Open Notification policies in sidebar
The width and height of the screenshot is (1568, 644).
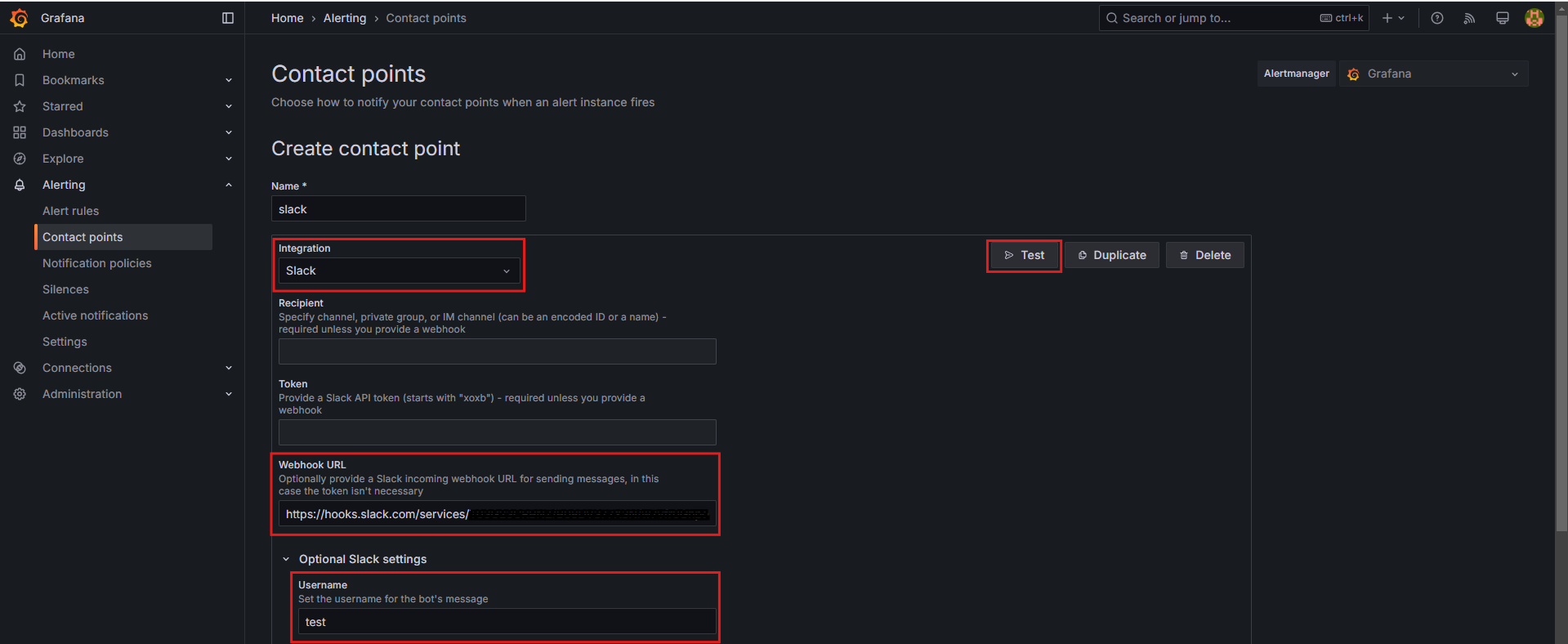point(97,263)
